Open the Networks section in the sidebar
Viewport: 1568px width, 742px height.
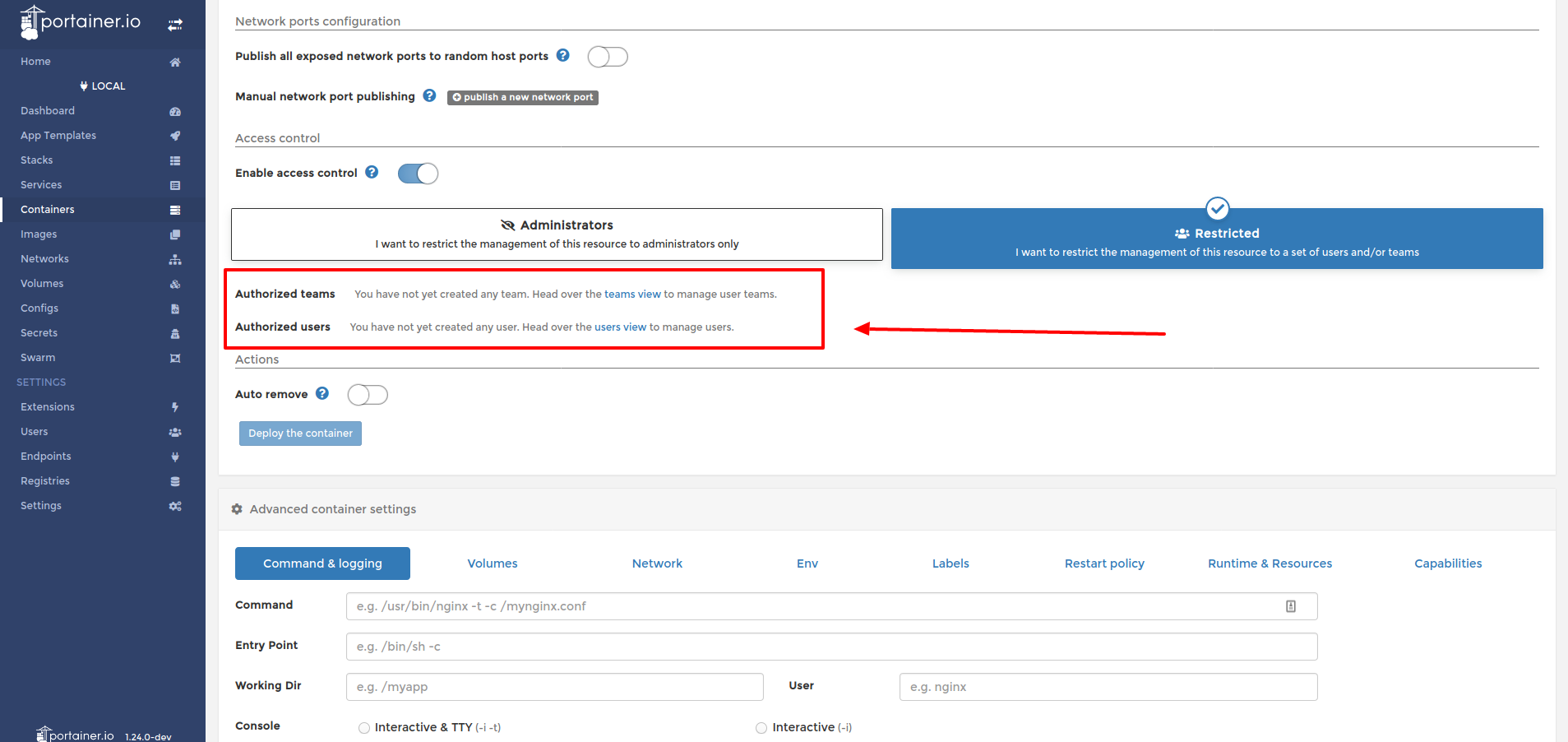click(44, 258)
